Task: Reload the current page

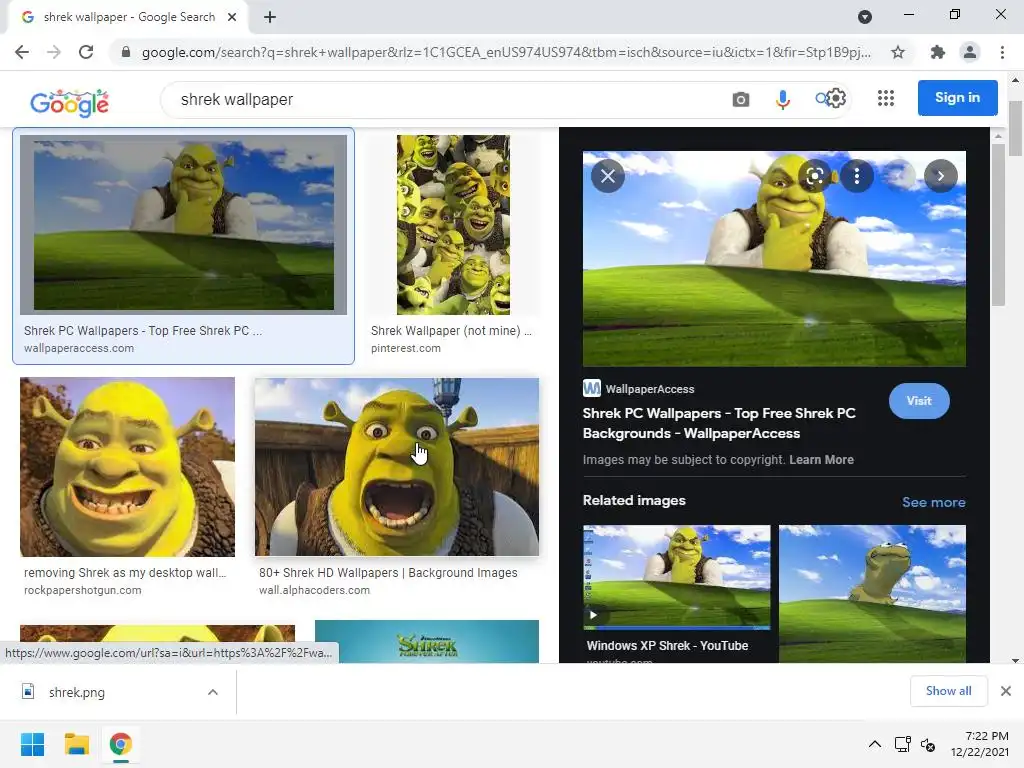Action: pos(86,52)
